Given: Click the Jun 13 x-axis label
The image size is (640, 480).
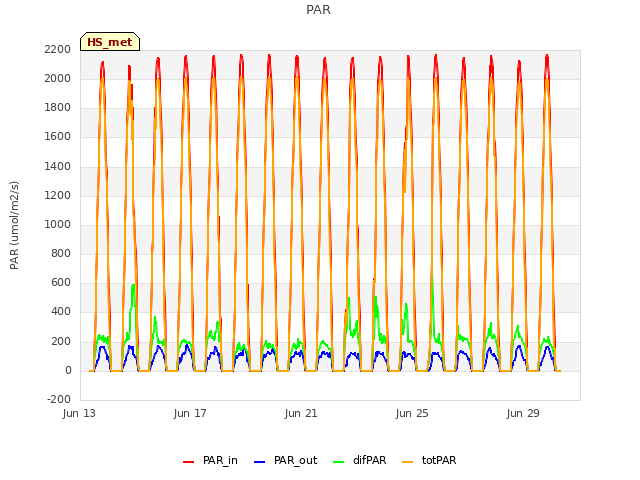Looking at the screenshot, I should pyautogui.click(x=79, y=413).
